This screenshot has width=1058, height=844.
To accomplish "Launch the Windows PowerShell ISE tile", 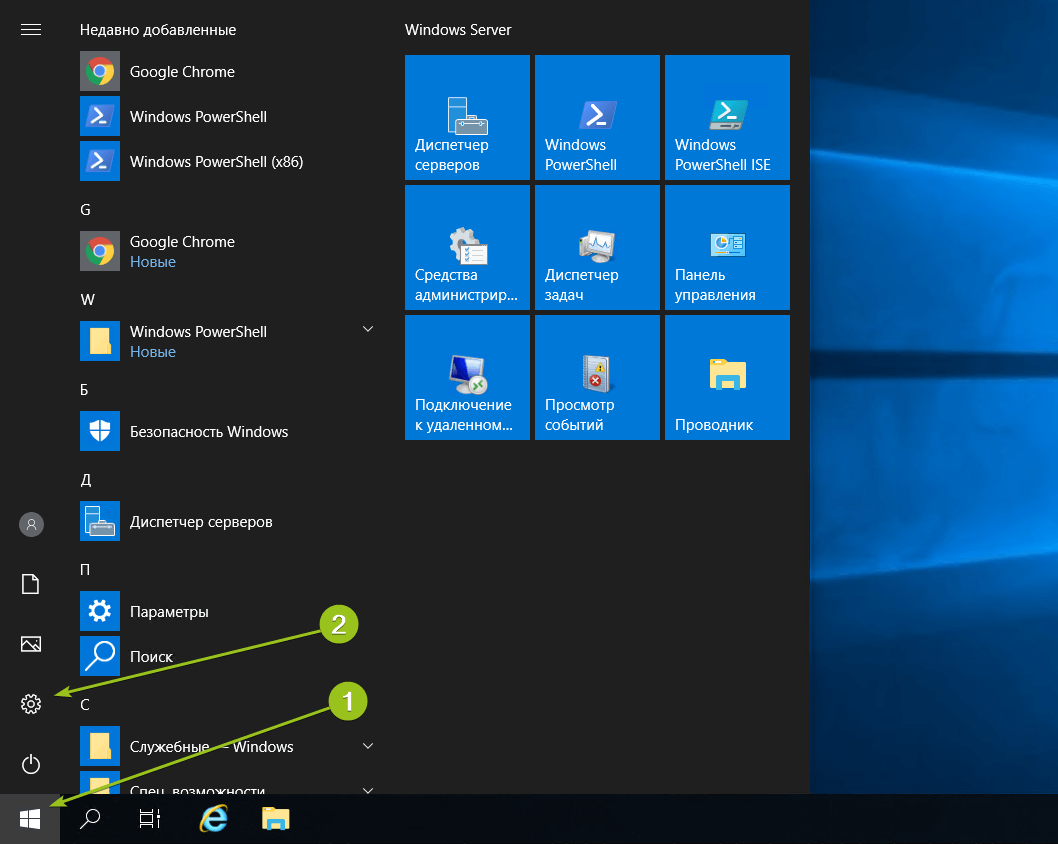I will (727, 117).
